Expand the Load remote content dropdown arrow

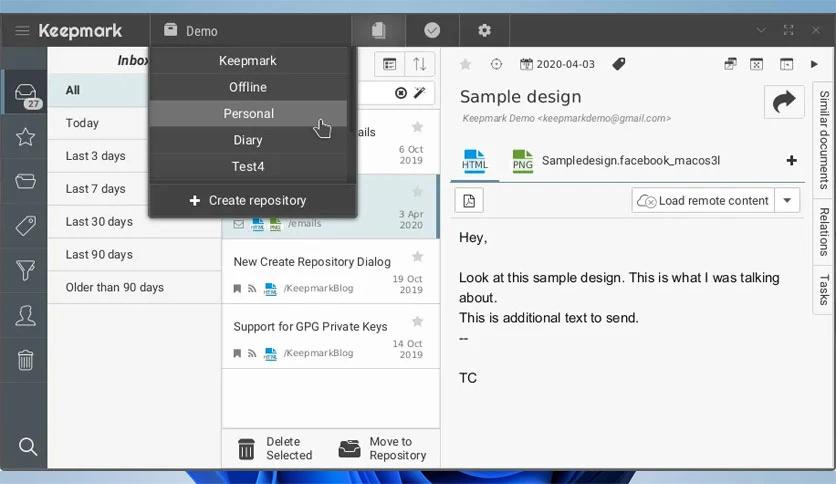click(x=788, y=200)
